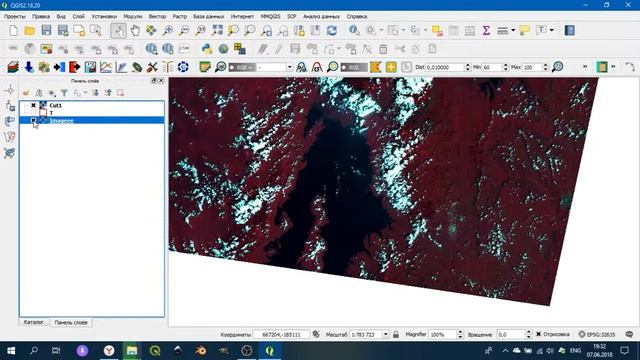Open layer styling paintbrush in layers panel

tap(26, 93)
